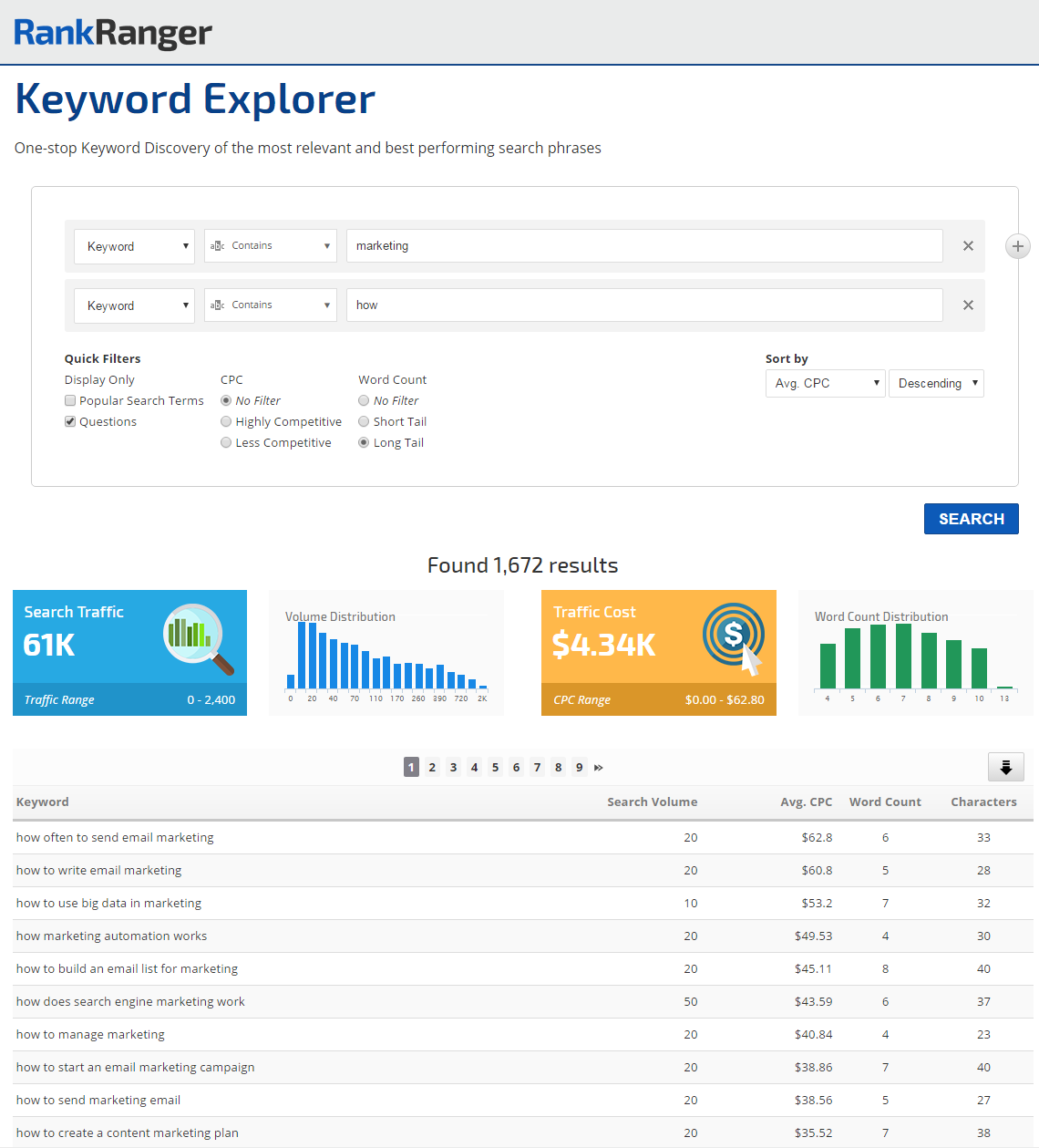The image size is (1039, 1148).
Task: Enable the Popular Search Terms checkbox
Action: click(70, 401)
